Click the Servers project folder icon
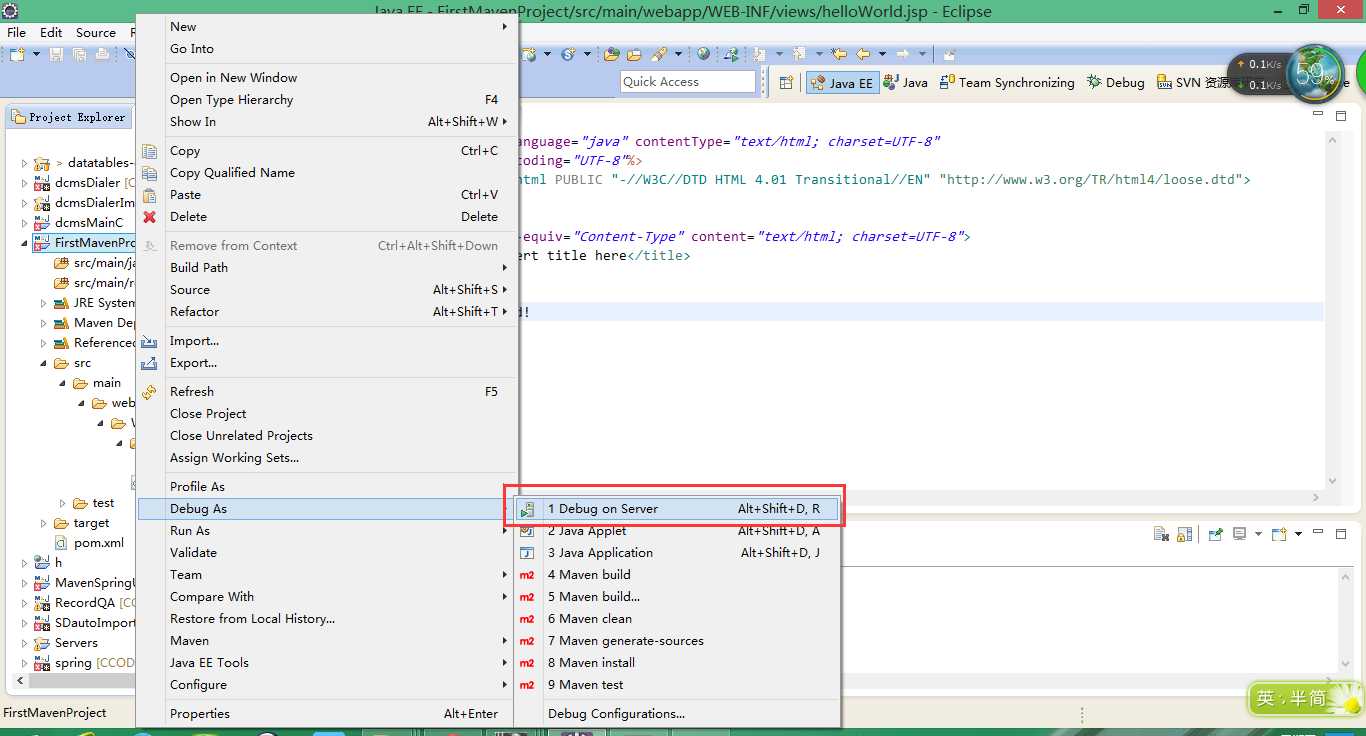The image size is (1366, 736). (x=42, y=643)
